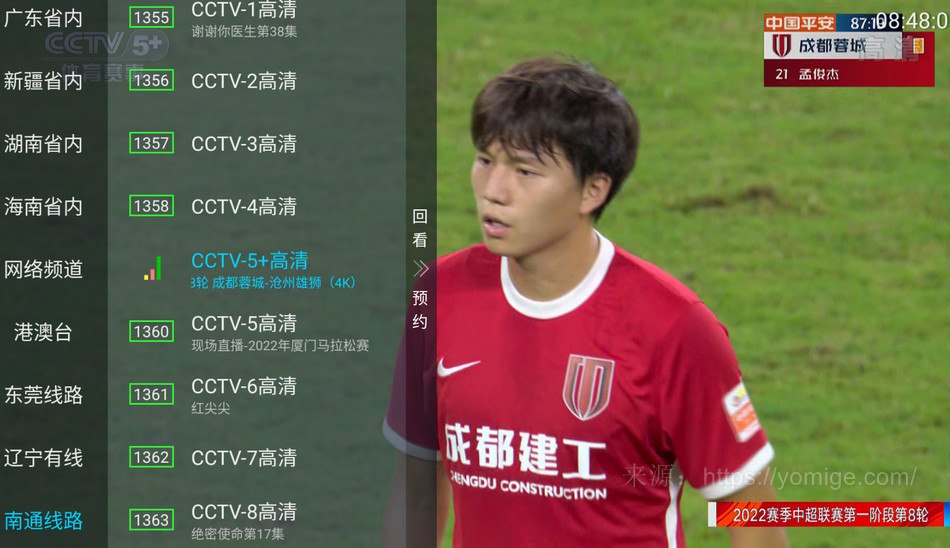Open the 预约 reservation panel
This screenshot has height=548, width=950.
coord(420,310)
